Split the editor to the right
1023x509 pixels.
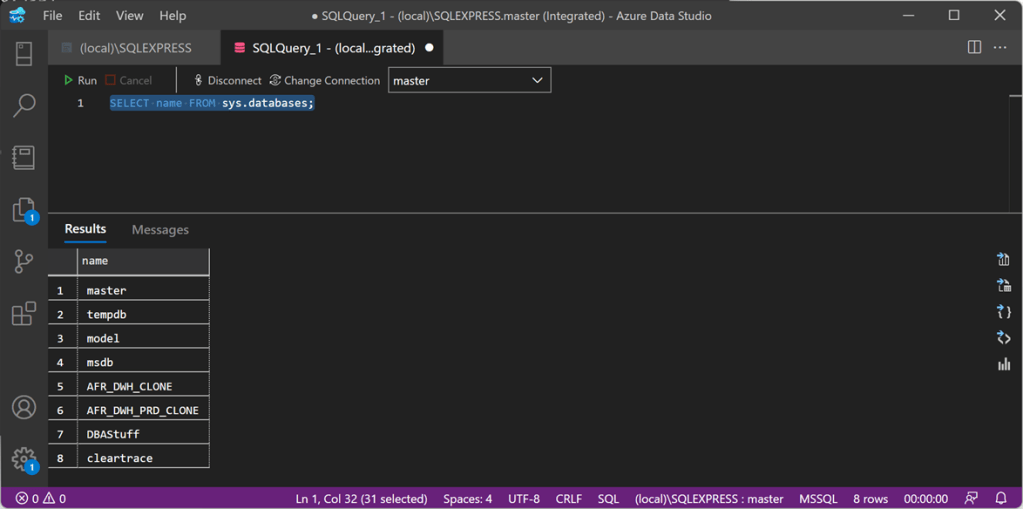974,47
